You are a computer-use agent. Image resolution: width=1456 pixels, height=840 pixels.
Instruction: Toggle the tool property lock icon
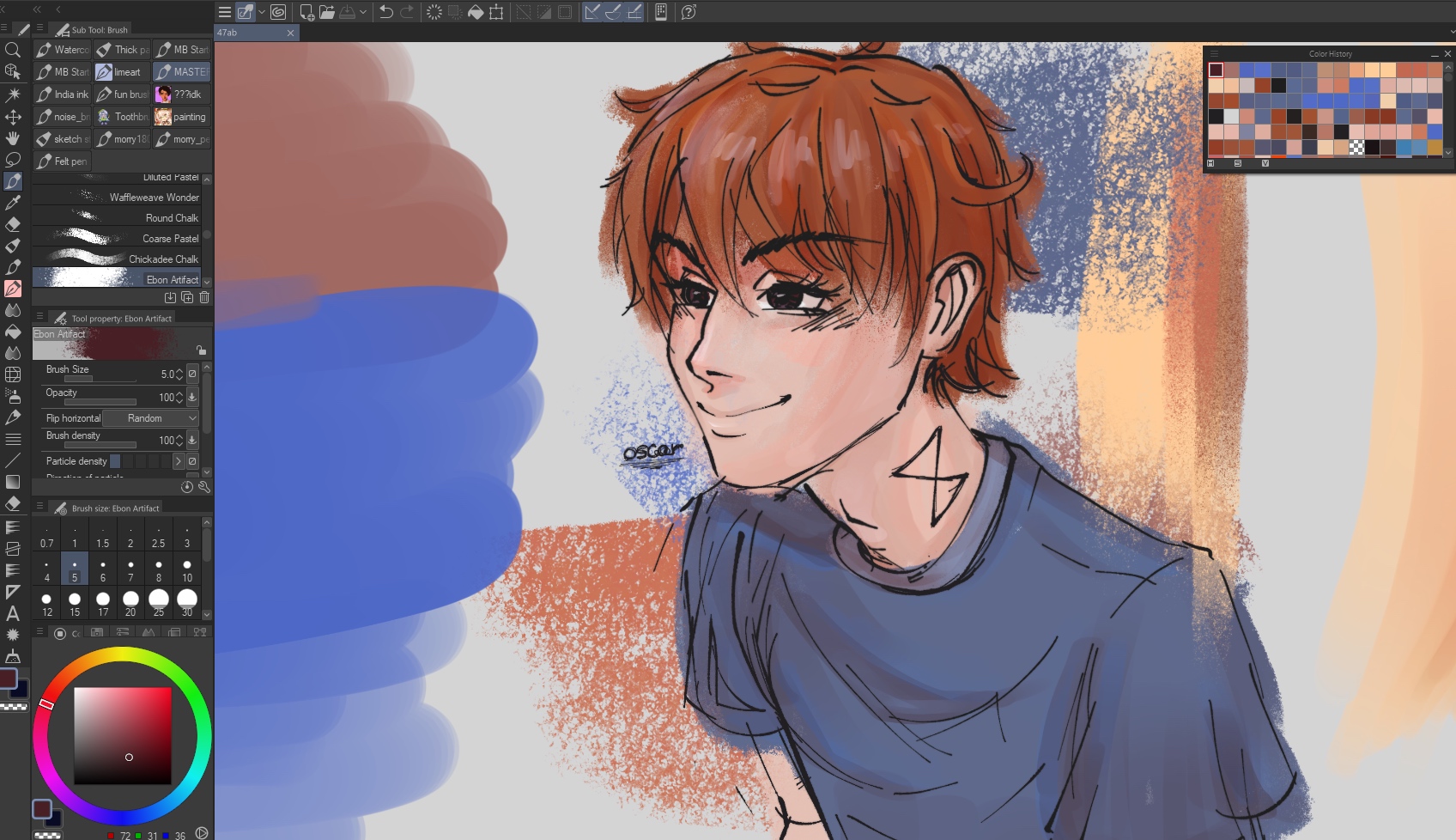click(x=201, y=350)
